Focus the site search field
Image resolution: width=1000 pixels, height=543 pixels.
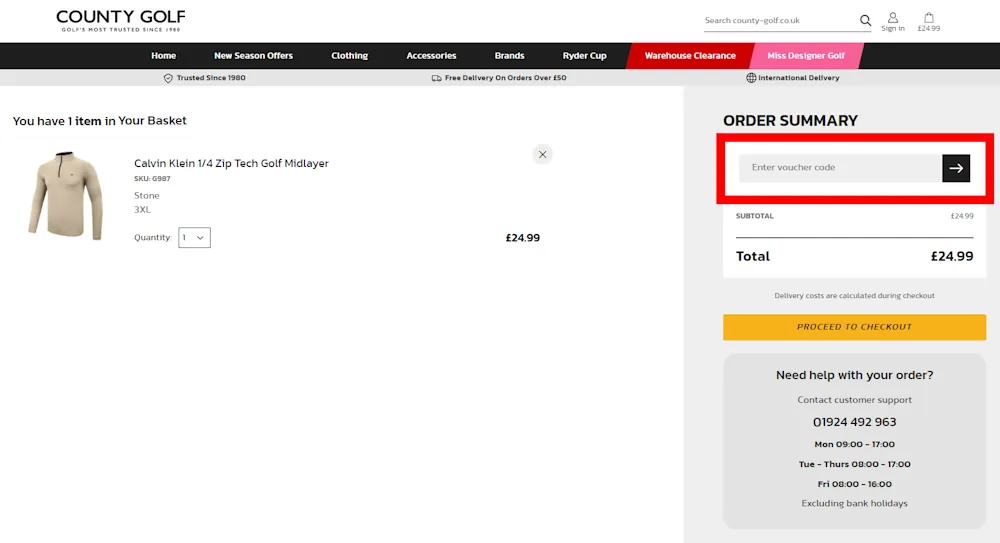point(781,20)
